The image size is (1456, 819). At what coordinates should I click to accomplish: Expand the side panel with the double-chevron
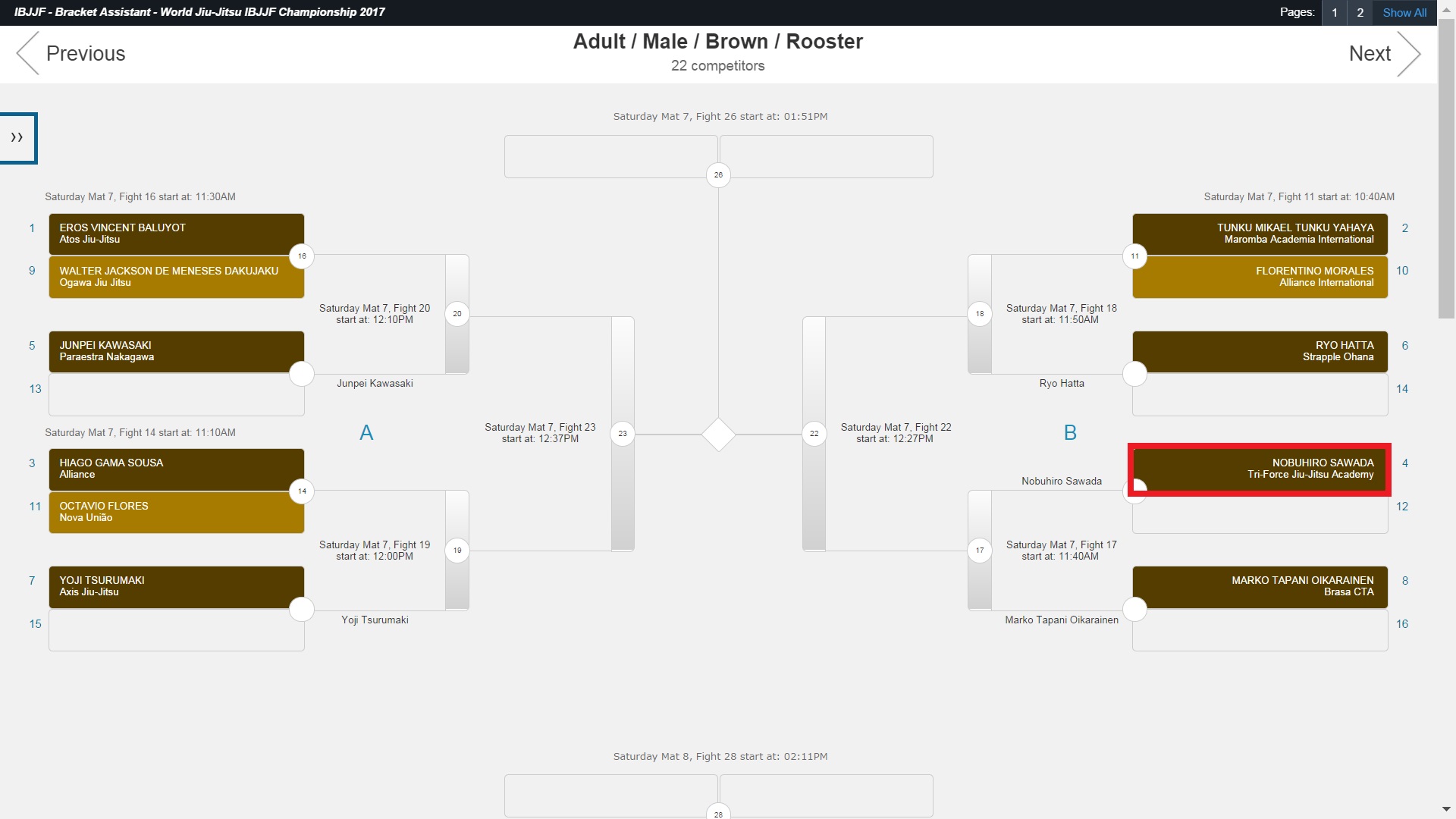(17, 138)
